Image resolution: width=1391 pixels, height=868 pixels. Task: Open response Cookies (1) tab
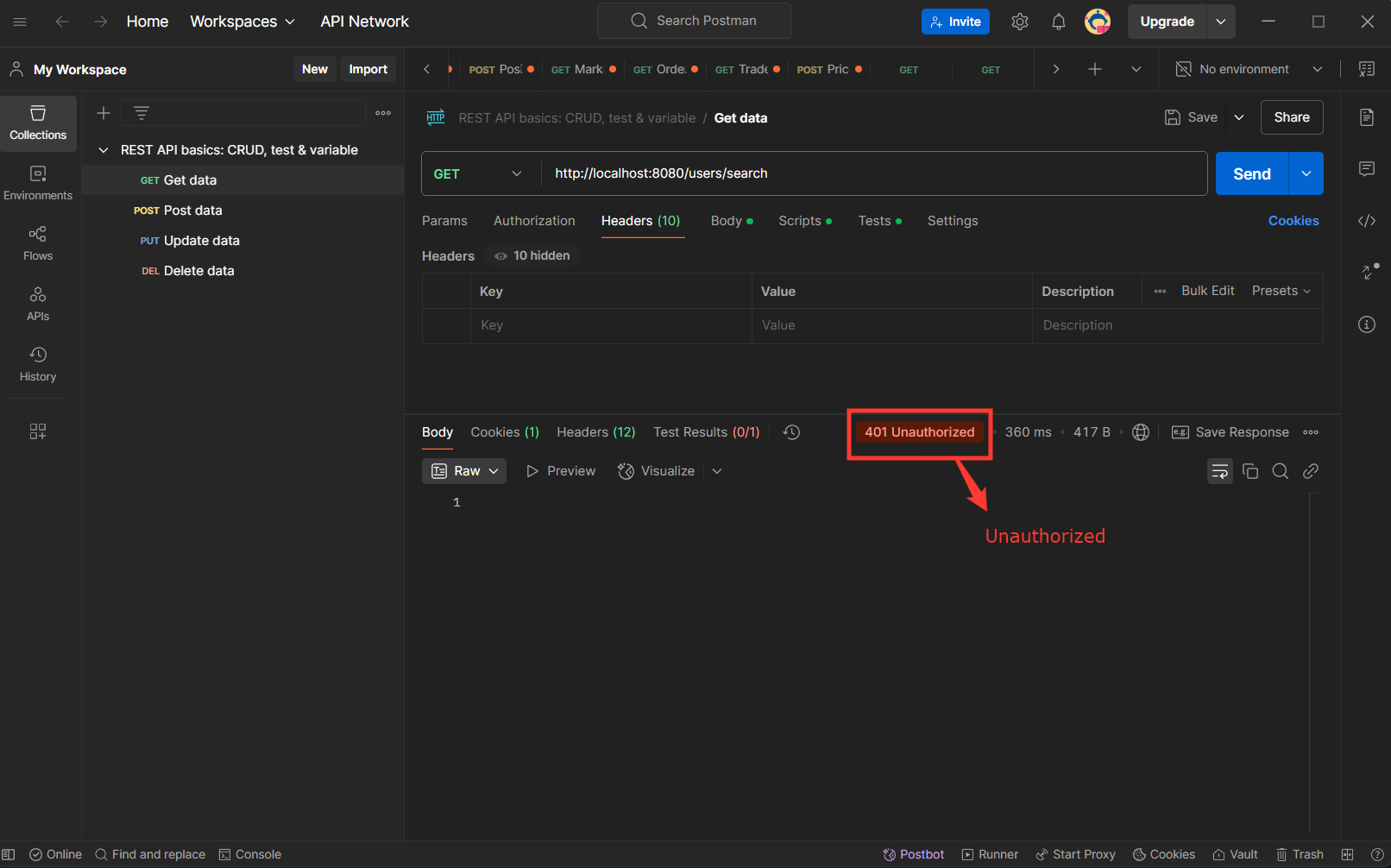[505, 432]
